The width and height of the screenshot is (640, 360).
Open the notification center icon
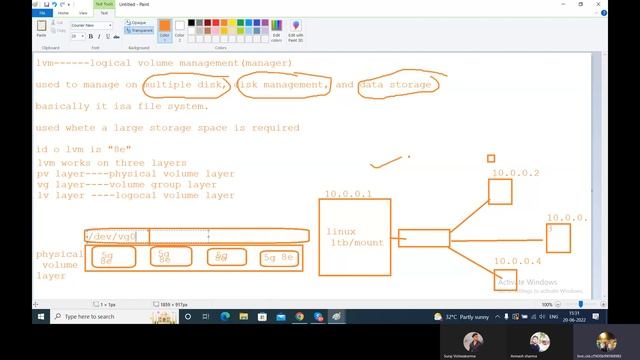(596, 317)
